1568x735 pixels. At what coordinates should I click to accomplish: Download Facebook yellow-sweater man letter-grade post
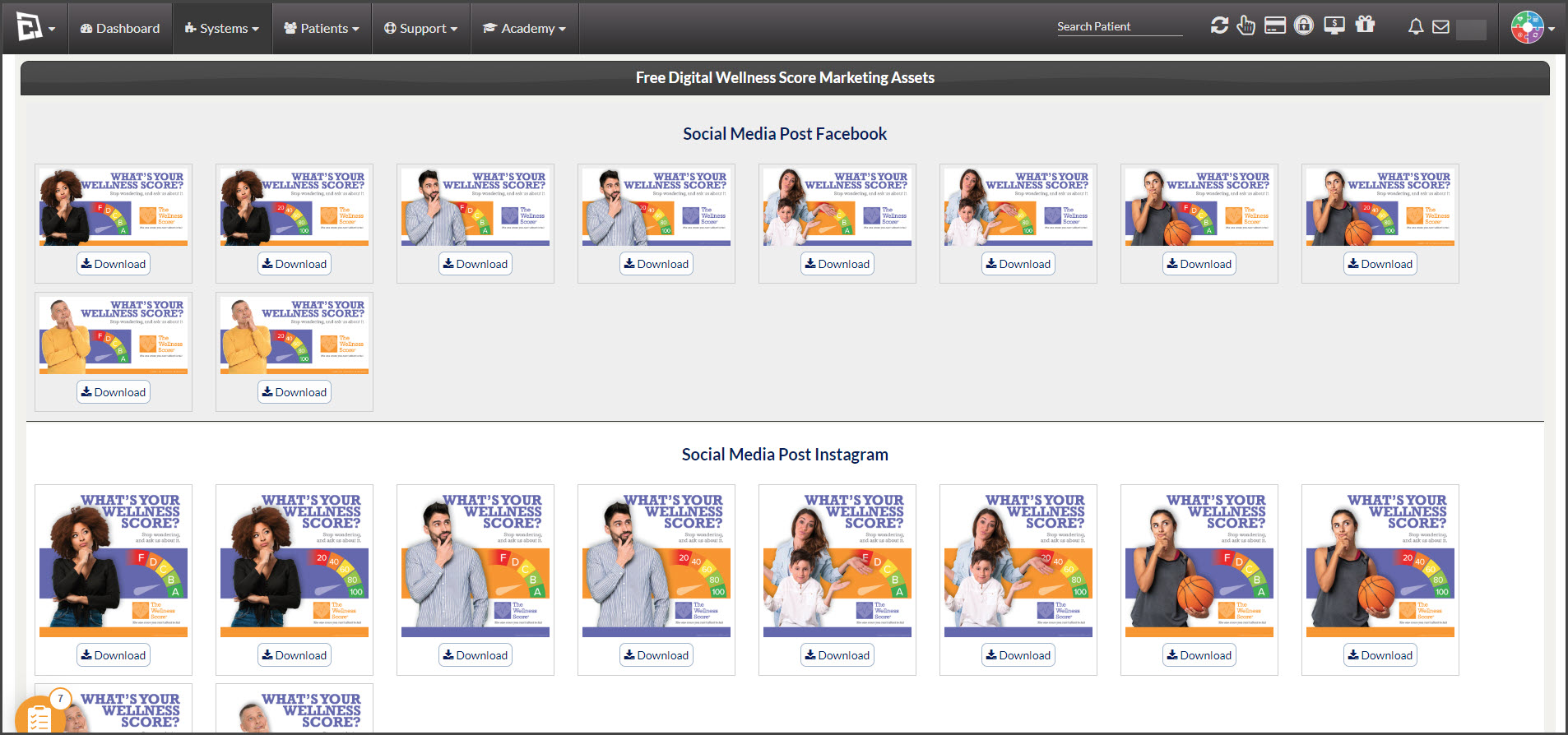tap(114, 392)
